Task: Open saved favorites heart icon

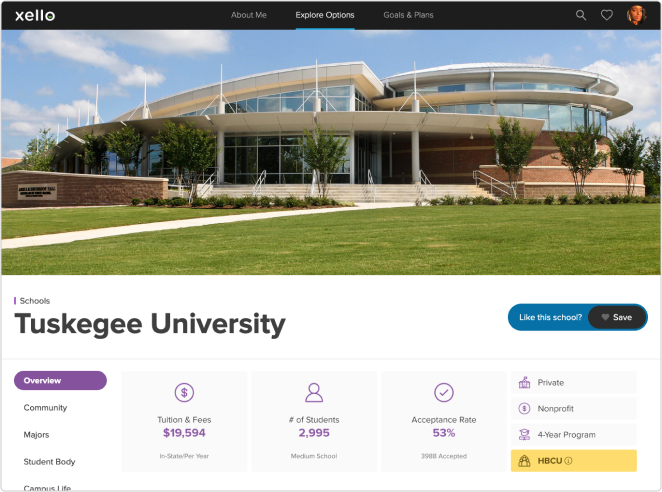Action: [x=607, y=15]
